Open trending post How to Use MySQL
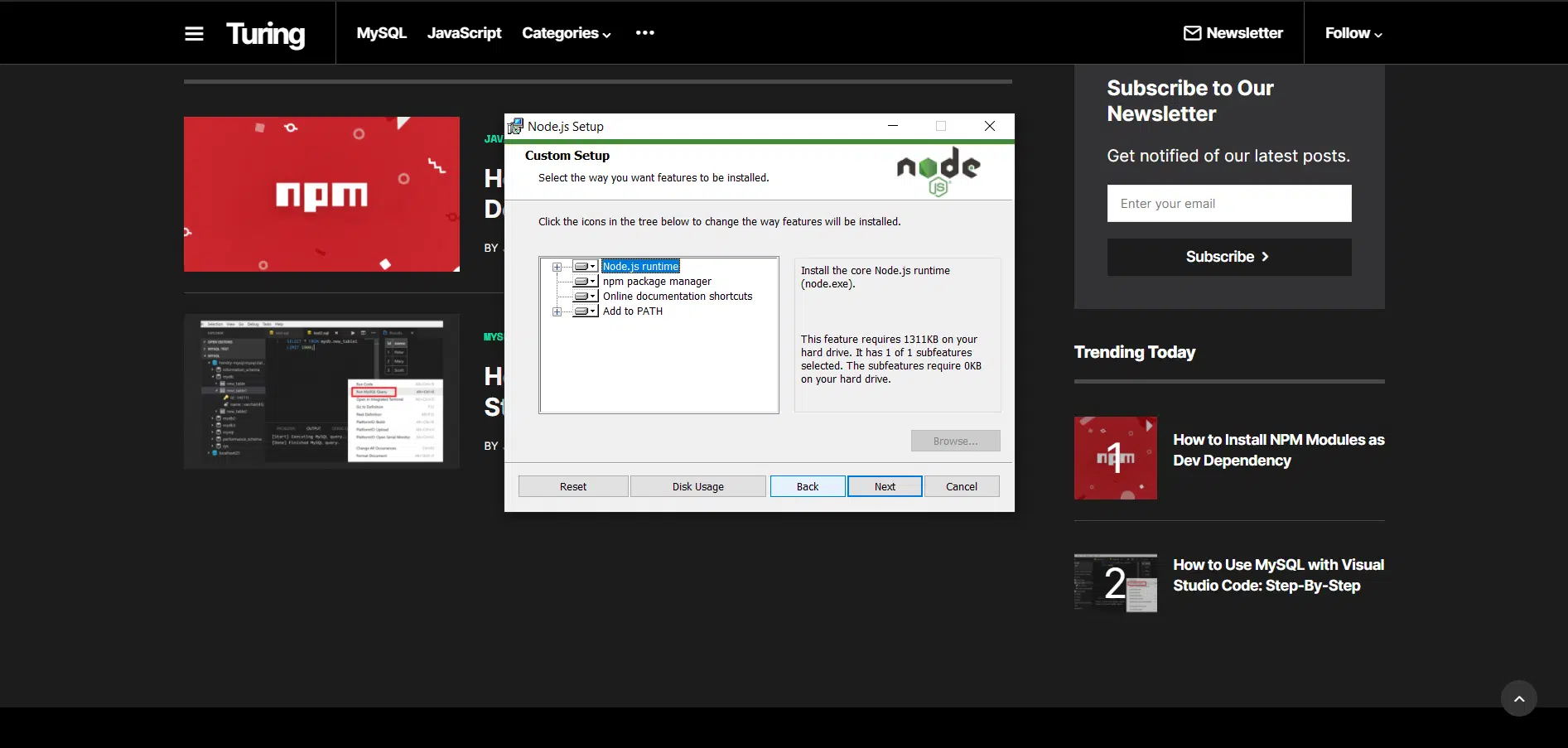 point(1278,575)
